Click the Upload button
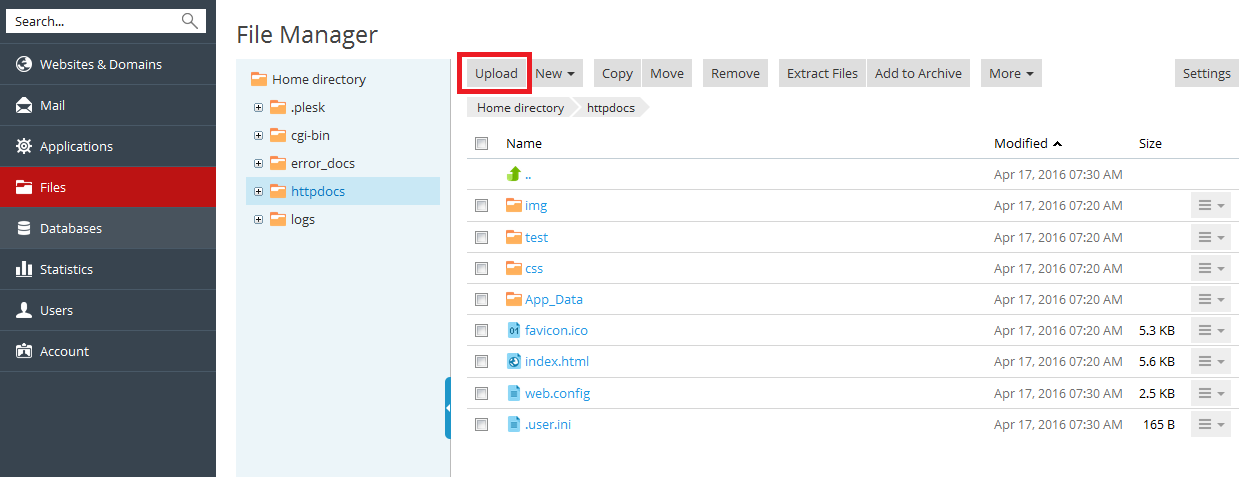The image size is (1256, 477). (x=496, y=73)
